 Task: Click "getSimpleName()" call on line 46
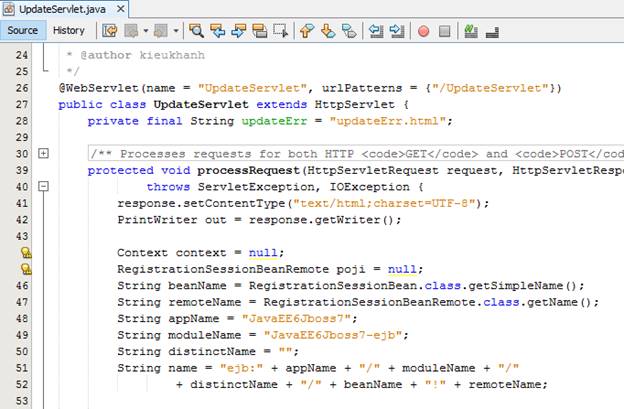(522, 286)
